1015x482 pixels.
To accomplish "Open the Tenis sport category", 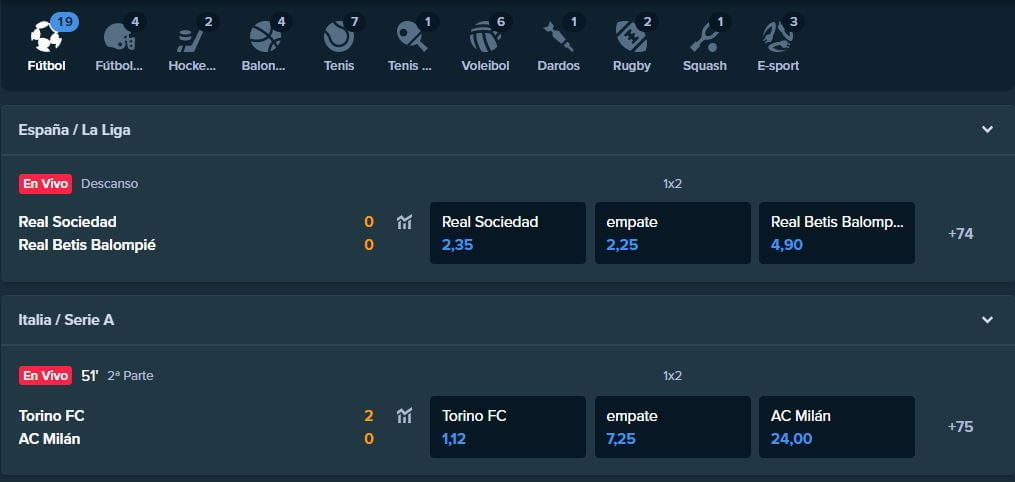I will 339,38.
